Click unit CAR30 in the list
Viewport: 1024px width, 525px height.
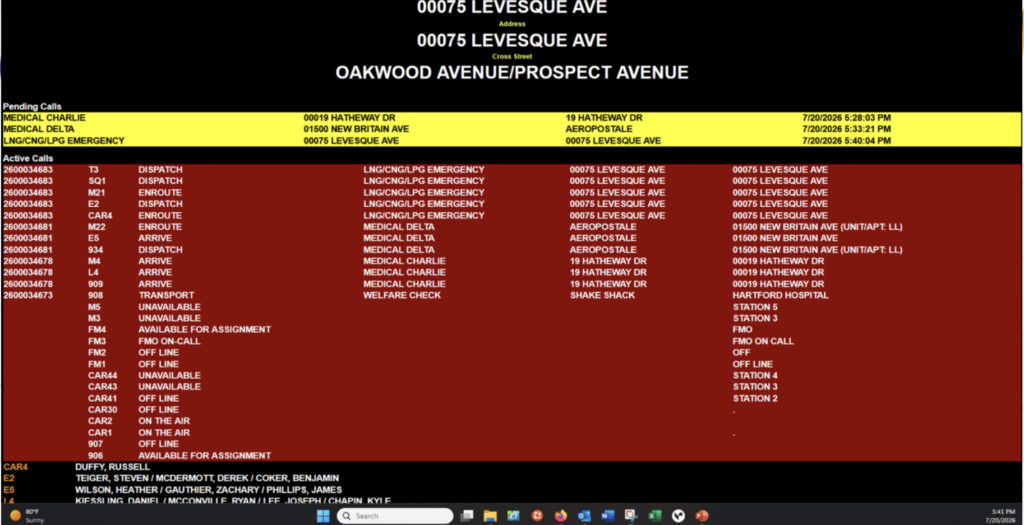click(103, 409)
